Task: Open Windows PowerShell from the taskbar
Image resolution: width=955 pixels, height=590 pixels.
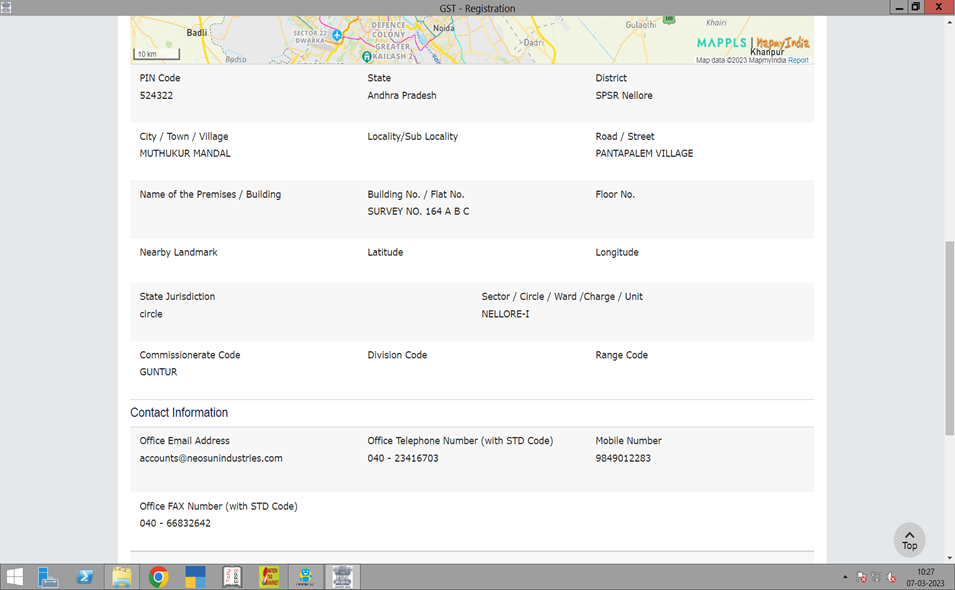Action: (x=86, y=577)
